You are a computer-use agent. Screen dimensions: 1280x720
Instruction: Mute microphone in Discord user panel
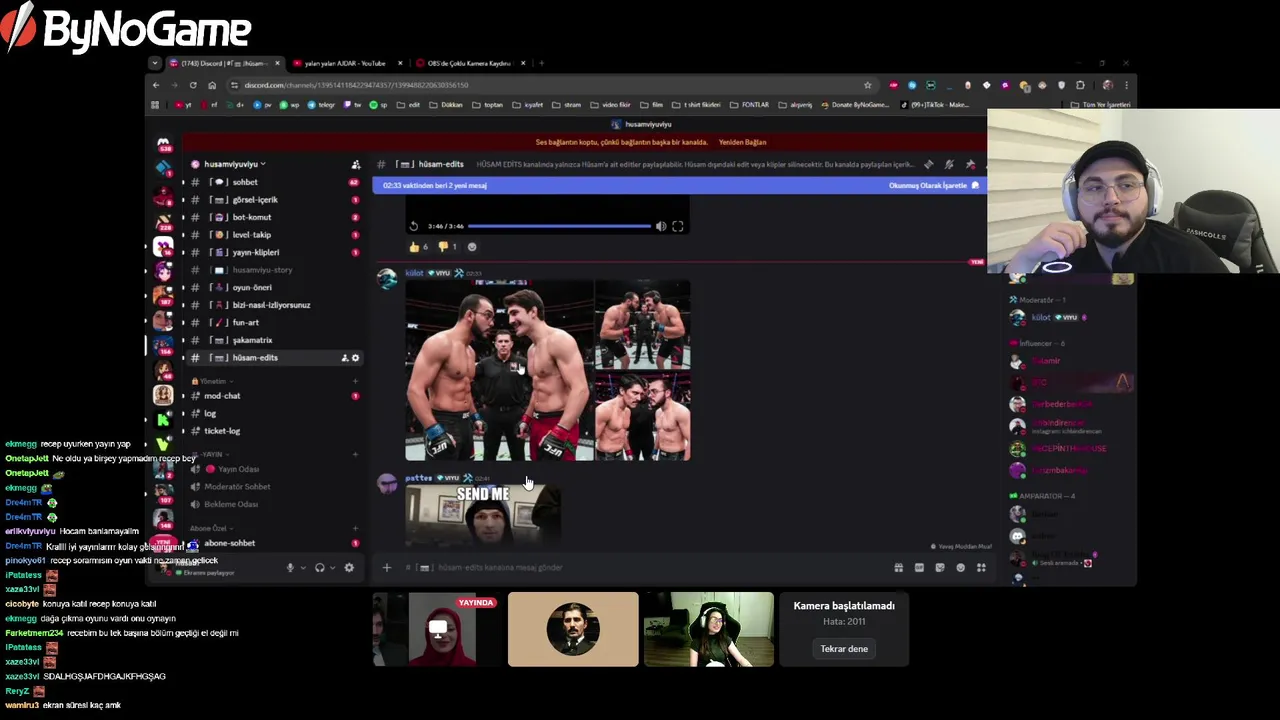tap(290, 568)
